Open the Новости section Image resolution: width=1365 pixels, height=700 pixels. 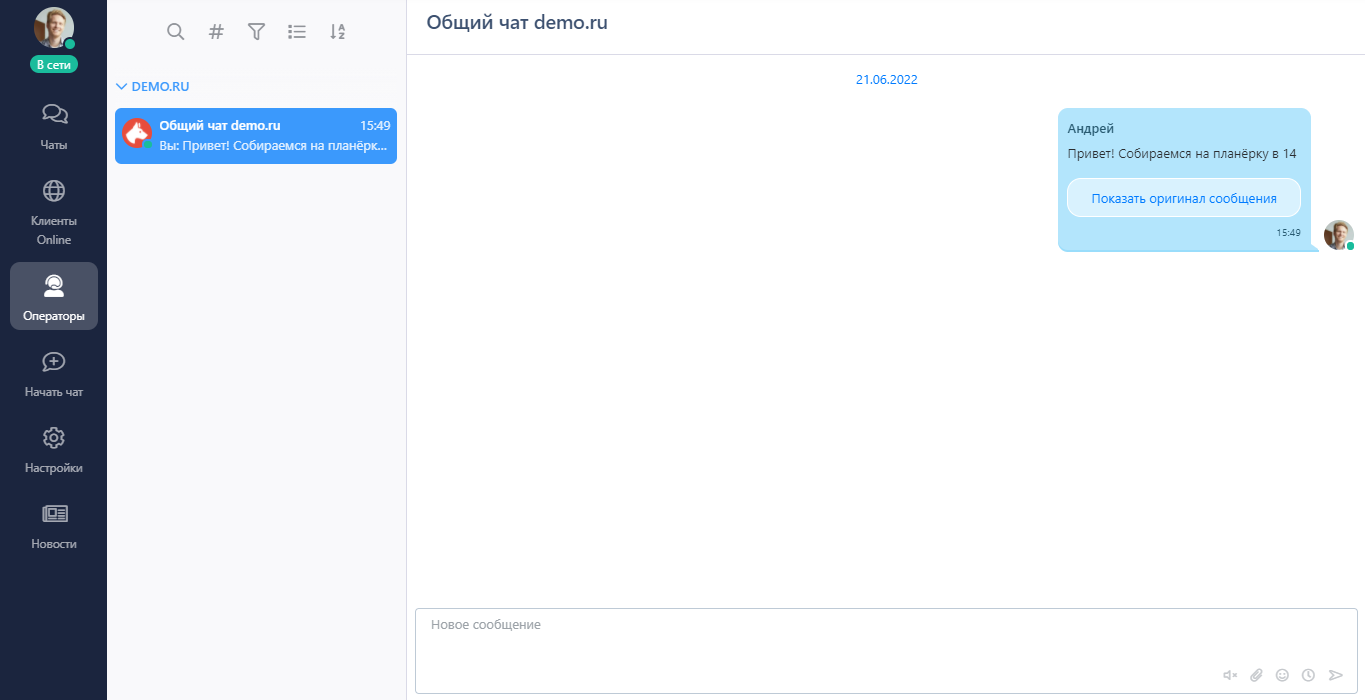point(54,525)
